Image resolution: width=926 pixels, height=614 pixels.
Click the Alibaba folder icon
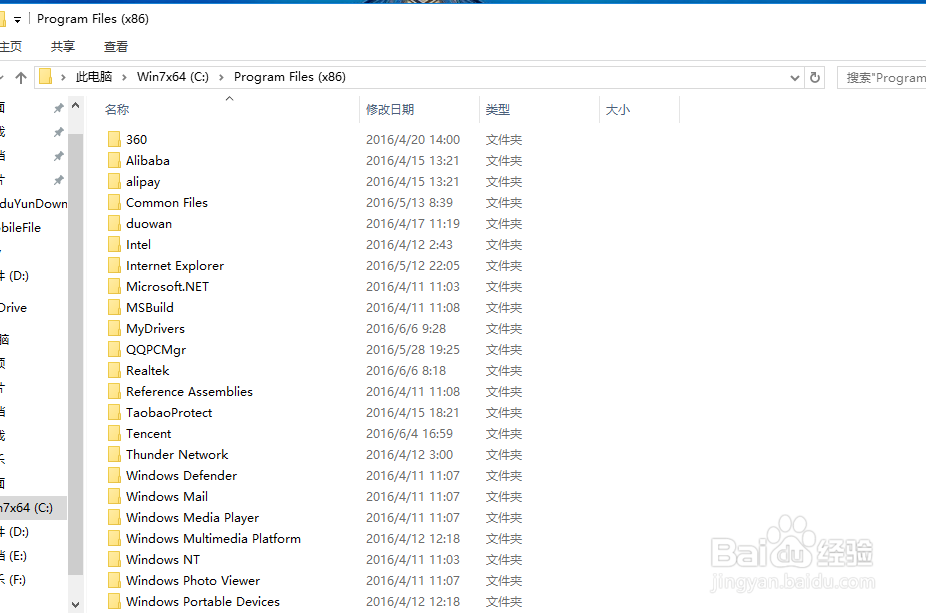click(x=115, y=161)
